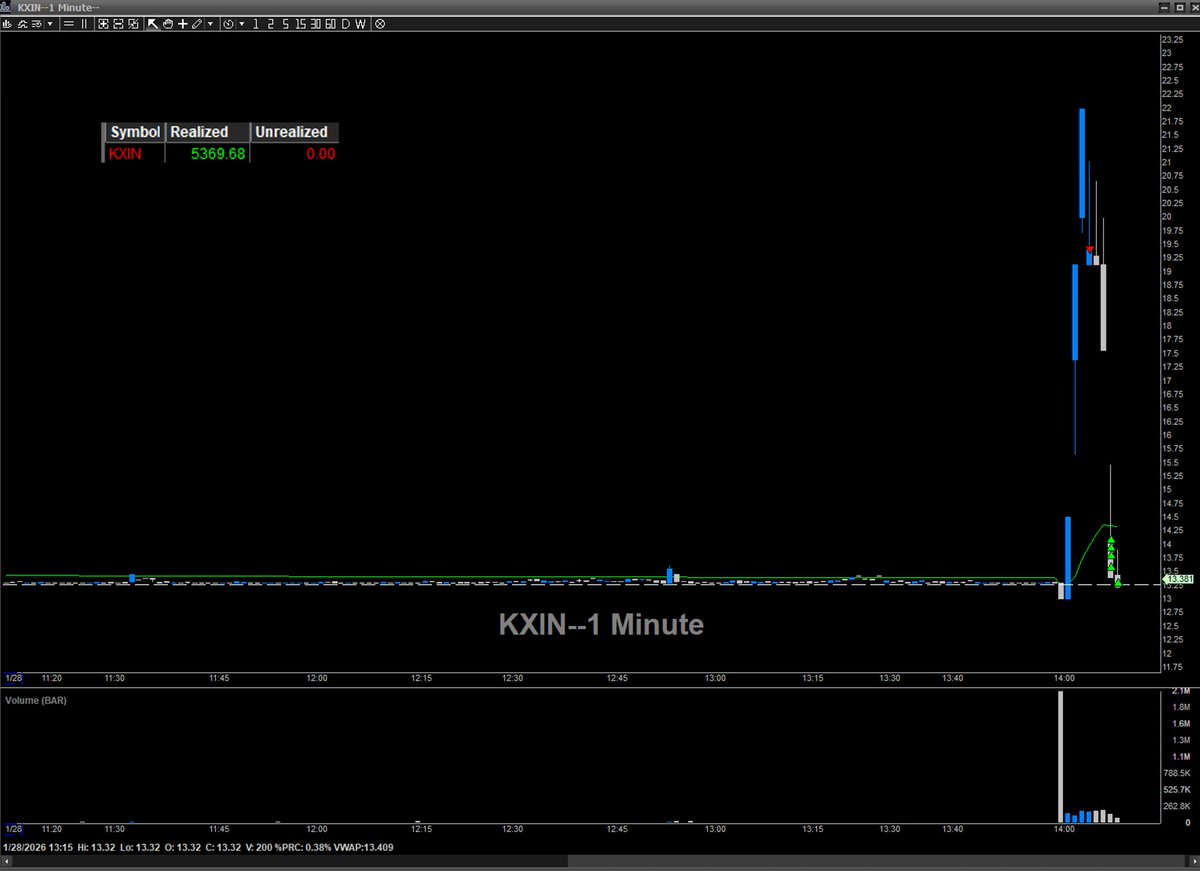Image resolution: width=1200 pixels, height=871 pixels.
Task: Add a horizontal line tool
Action: coord(69,24)
